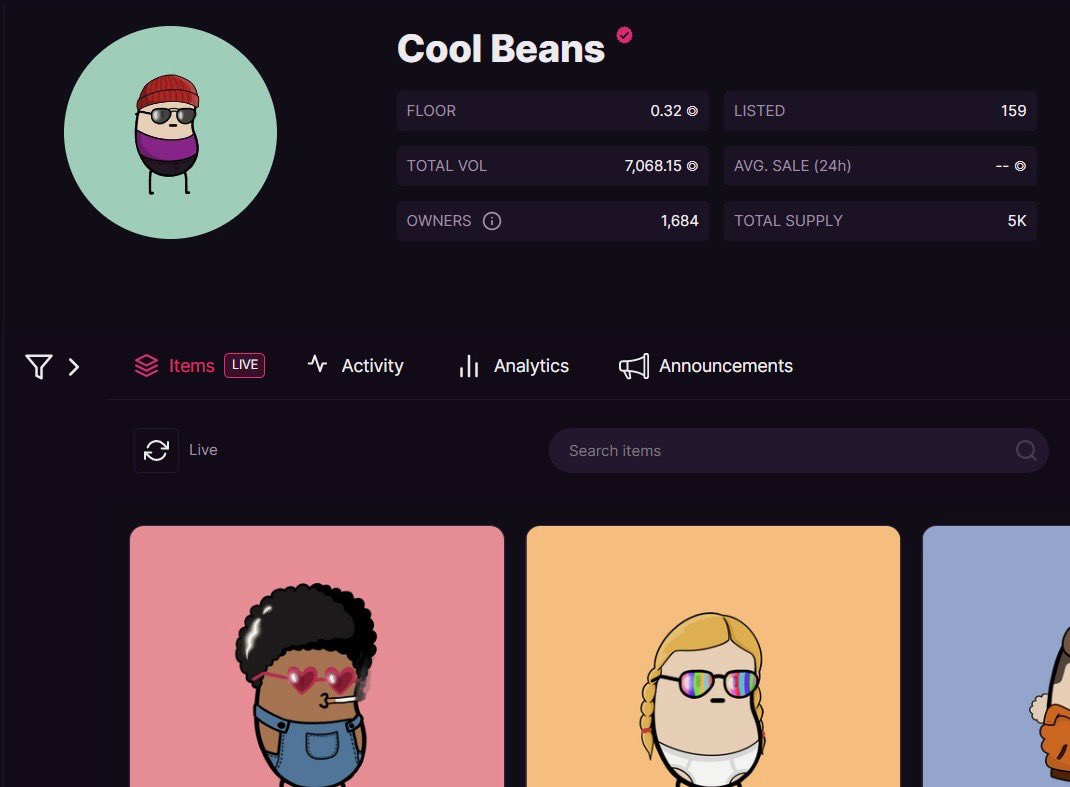Click the Analytics bar chart icon
Screen dimensions: 1070x787
point(469,366)
